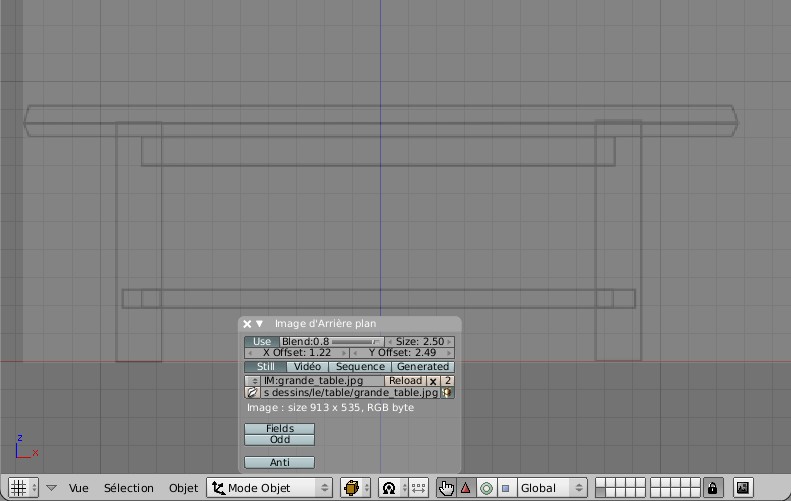Enable the Anti toggle
The height and width of the screenshot is (501, 791).
click(x=279, y=462)
